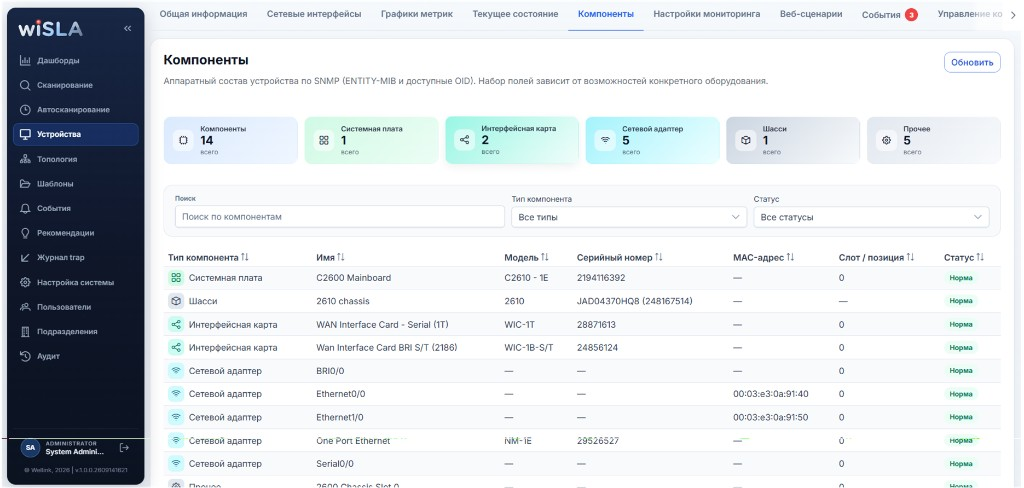This screenshot has height=488, width=1024.
Task: Focus the Поиск по компонентам search field
Action: click(340, 217)
